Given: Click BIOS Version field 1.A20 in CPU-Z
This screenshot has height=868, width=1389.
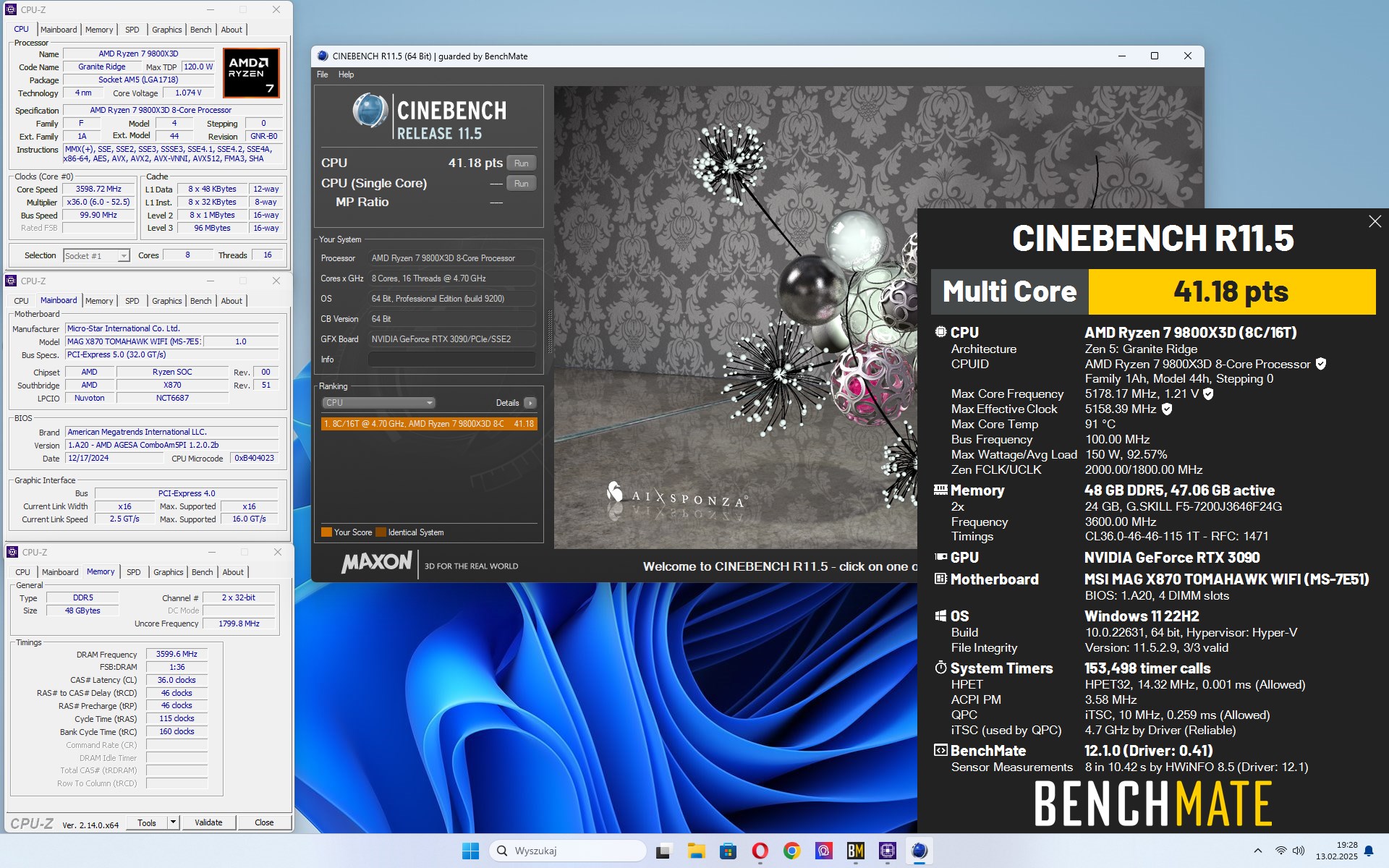Looking at the screenshot, I should click(172, 446).
